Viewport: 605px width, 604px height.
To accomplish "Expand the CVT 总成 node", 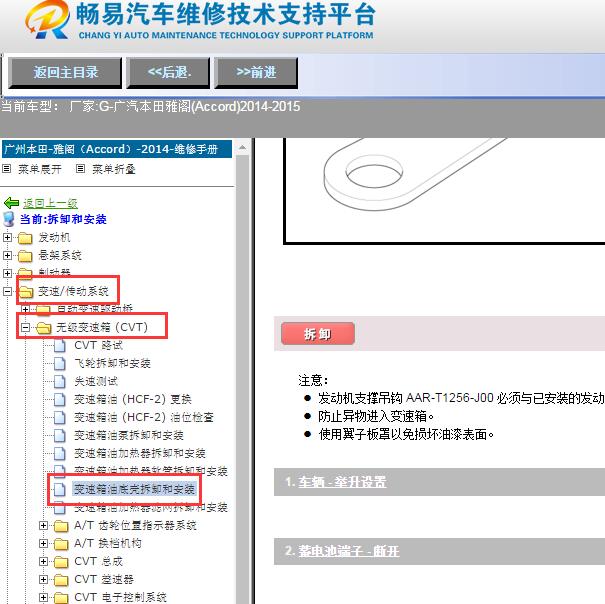I will click(x=44, y=562).
